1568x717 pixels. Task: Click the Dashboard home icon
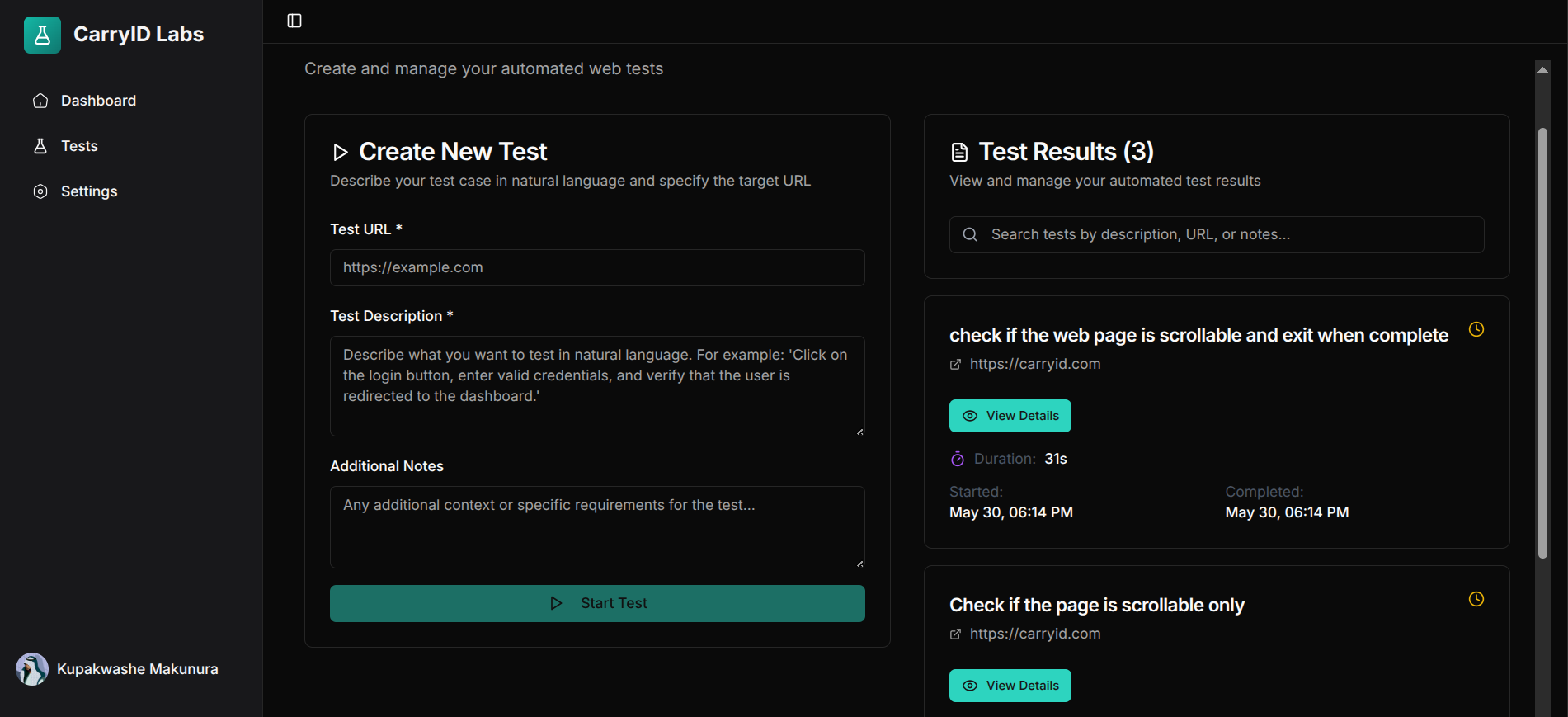tap(40, 101)
